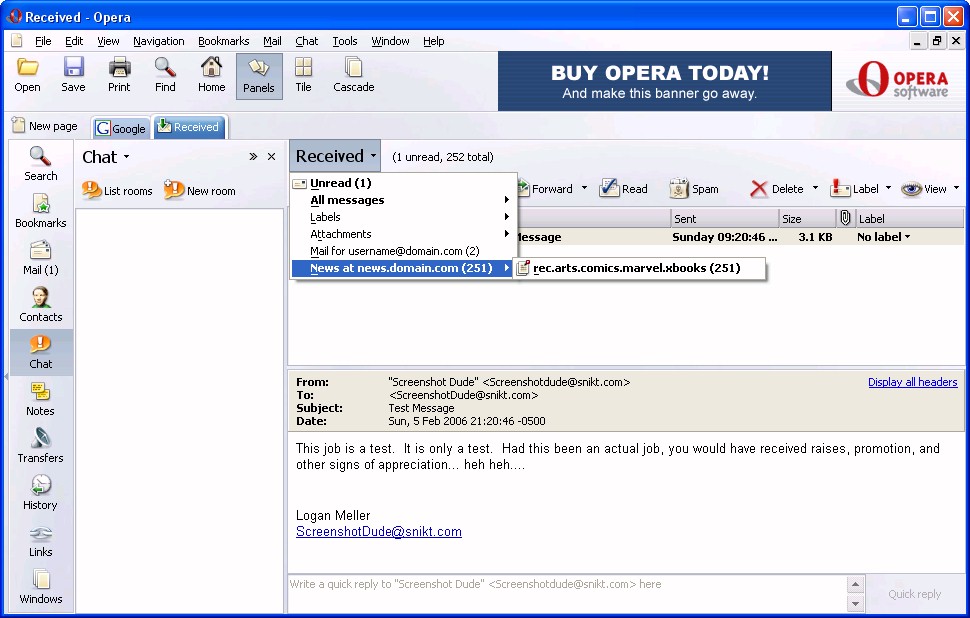The width and height of the screenshot is (970, 618).
Task: Click the Buy Opera Today banner
Action: tap(664, 81)
